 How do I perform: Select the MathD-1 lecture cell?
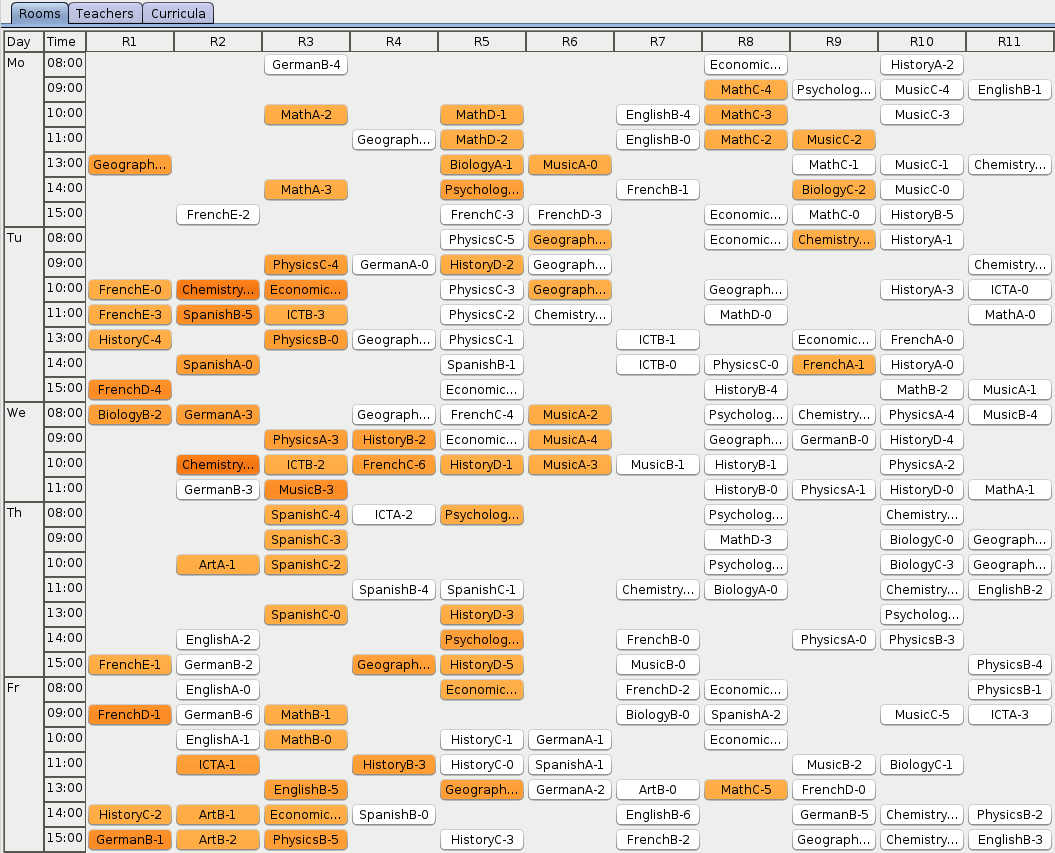[481, 115]
